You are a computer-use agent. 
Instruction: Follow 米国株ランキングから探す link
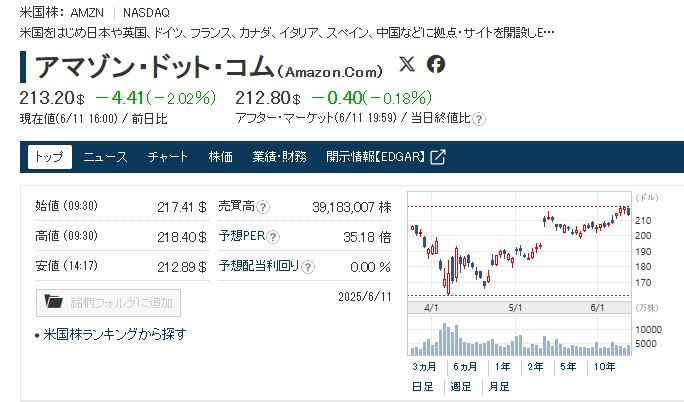(115, 334)
